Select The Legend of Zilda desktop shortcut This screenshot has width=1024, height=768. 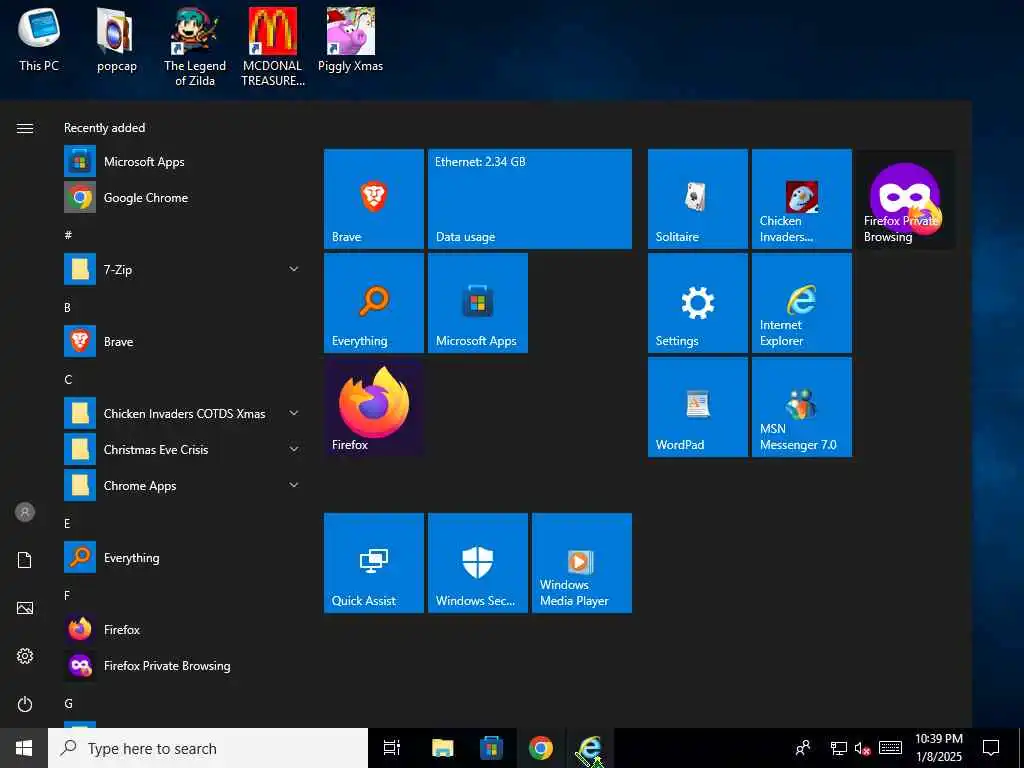(195, 47)
